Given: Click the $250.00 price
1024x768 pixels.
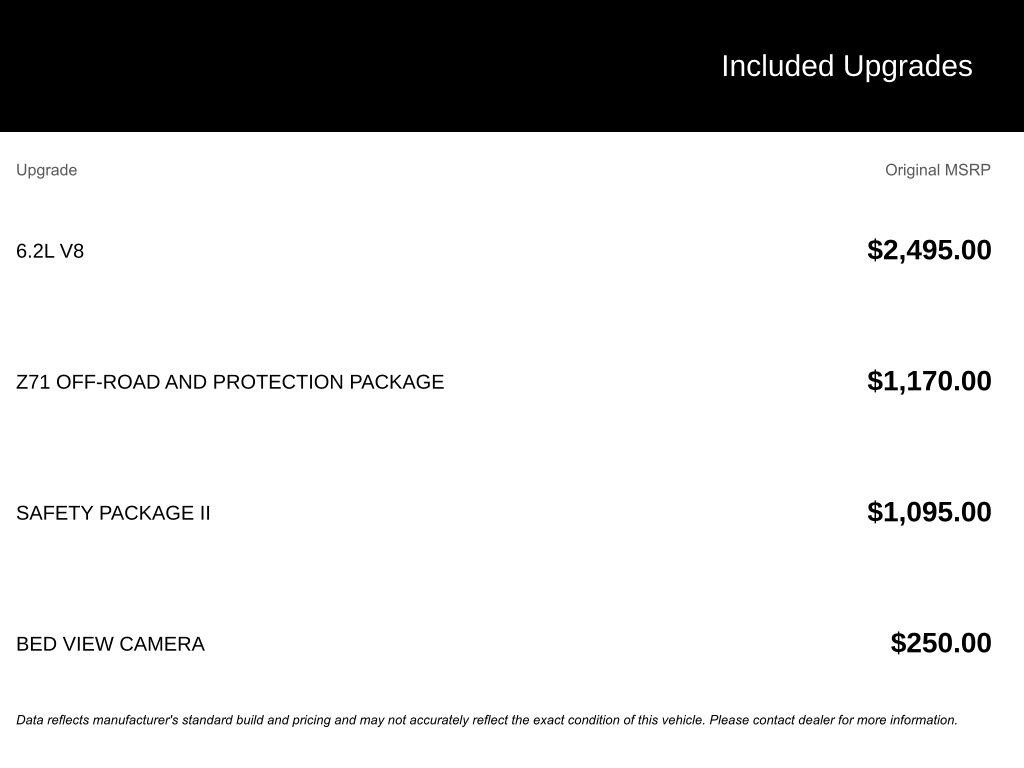Looking at the screenshot, I should click(x=941, y=643).
